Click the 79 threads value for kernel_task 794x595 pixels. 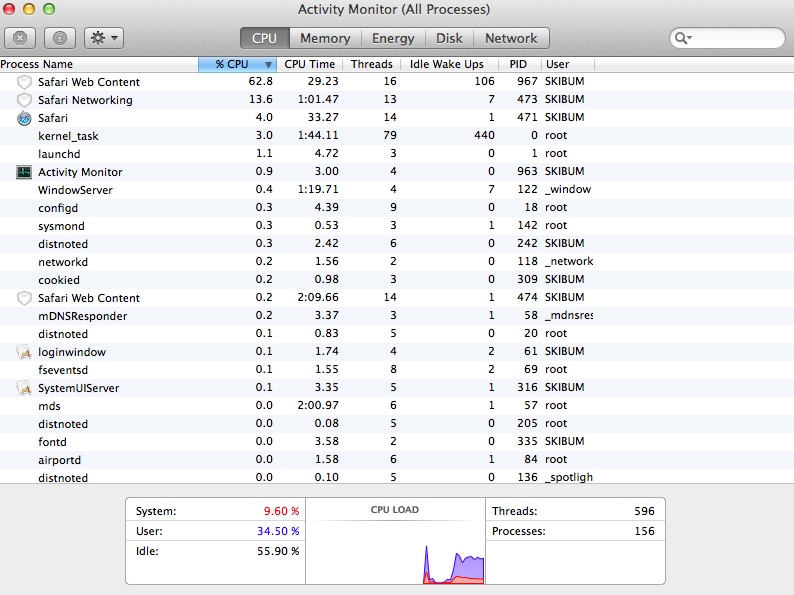tap(390, 135)
